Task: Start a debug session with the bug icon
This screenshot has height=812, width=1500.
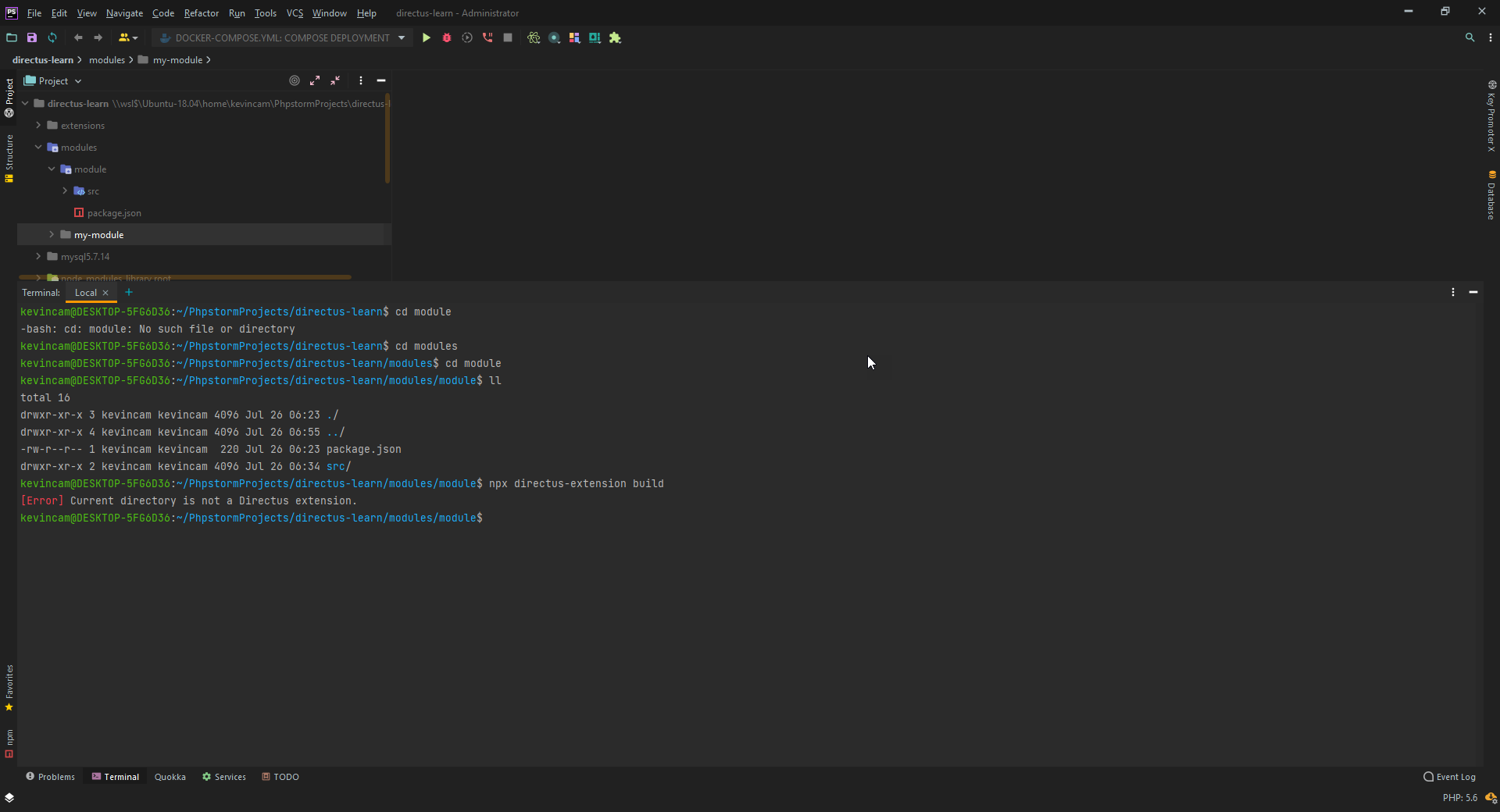Action: (446, 37)
